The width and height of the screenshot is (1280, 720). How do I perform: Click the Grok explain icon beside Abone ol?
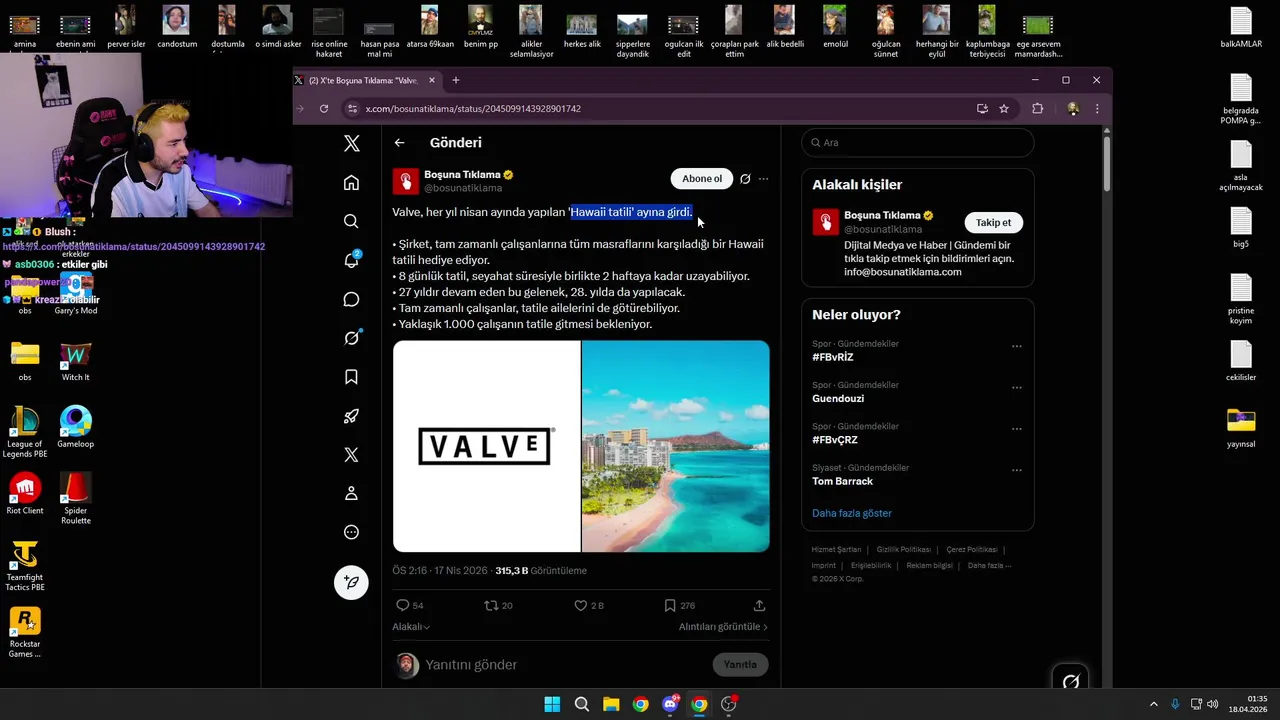[x=745, y=179]
